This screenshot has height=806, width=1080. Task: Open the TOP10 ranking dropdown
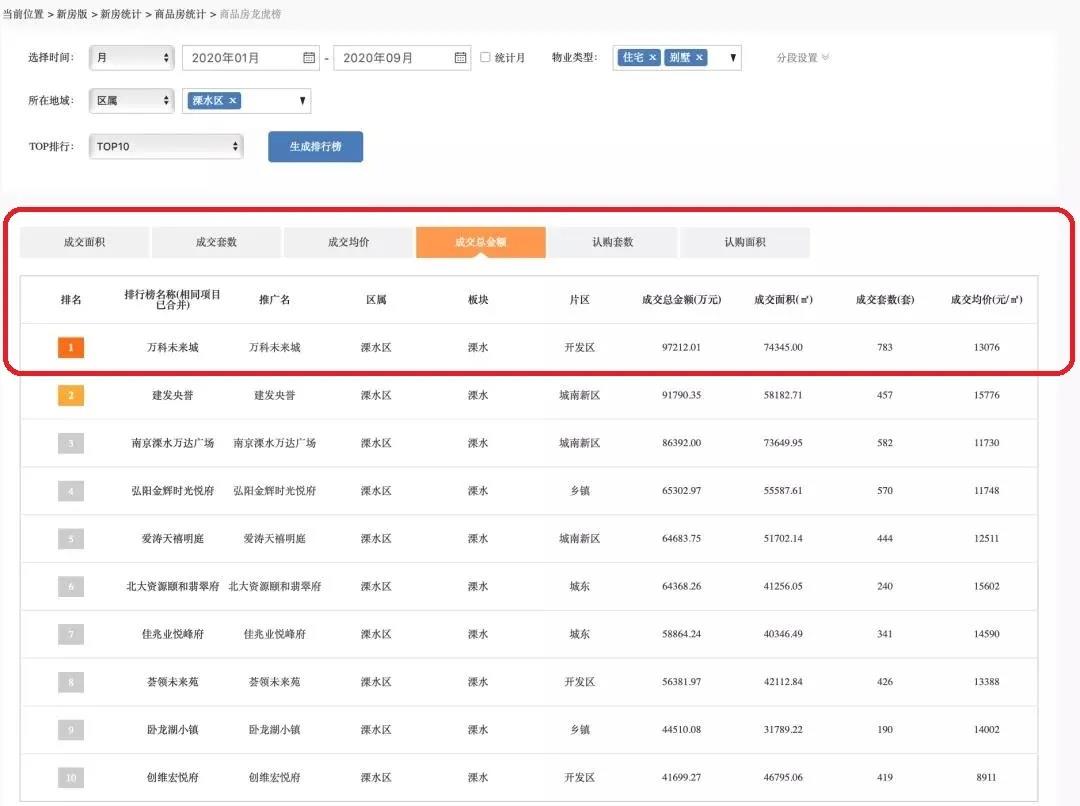pyautogui.click(x=166, y=147)
